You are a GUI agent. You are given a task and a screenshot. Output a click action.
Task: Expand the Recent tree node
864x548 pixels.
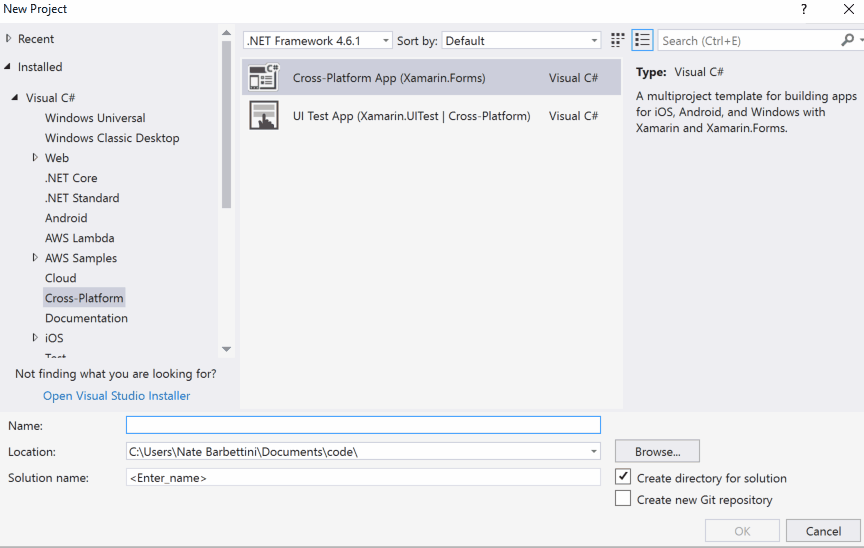click(9, 39)
